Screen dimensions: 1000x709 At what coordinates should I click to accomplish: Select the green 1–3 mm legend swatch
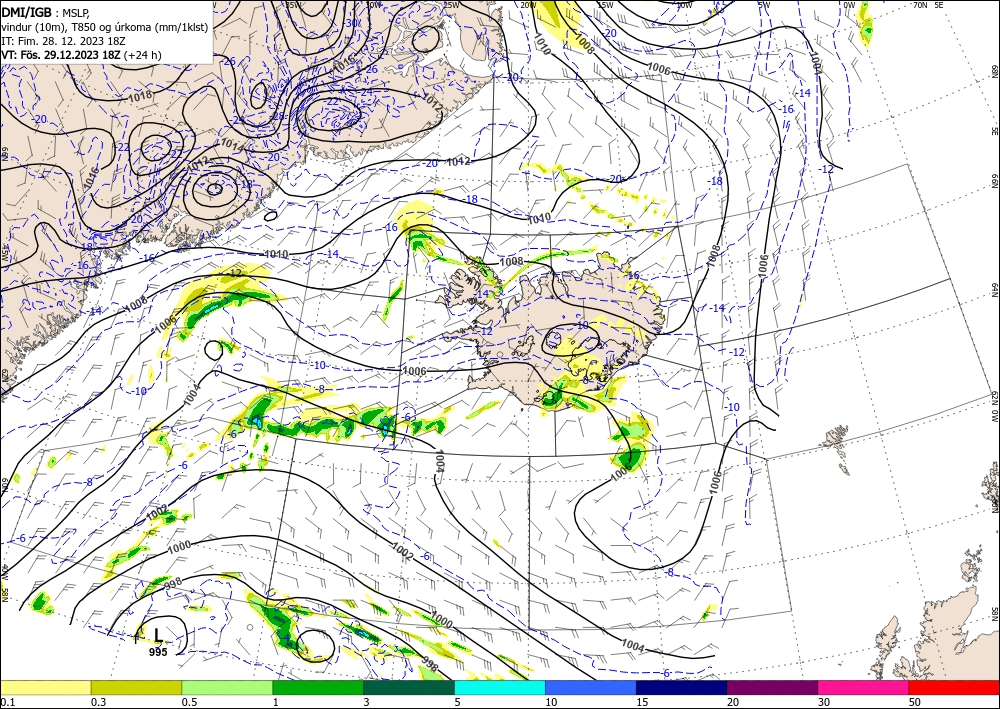point(318,687)
